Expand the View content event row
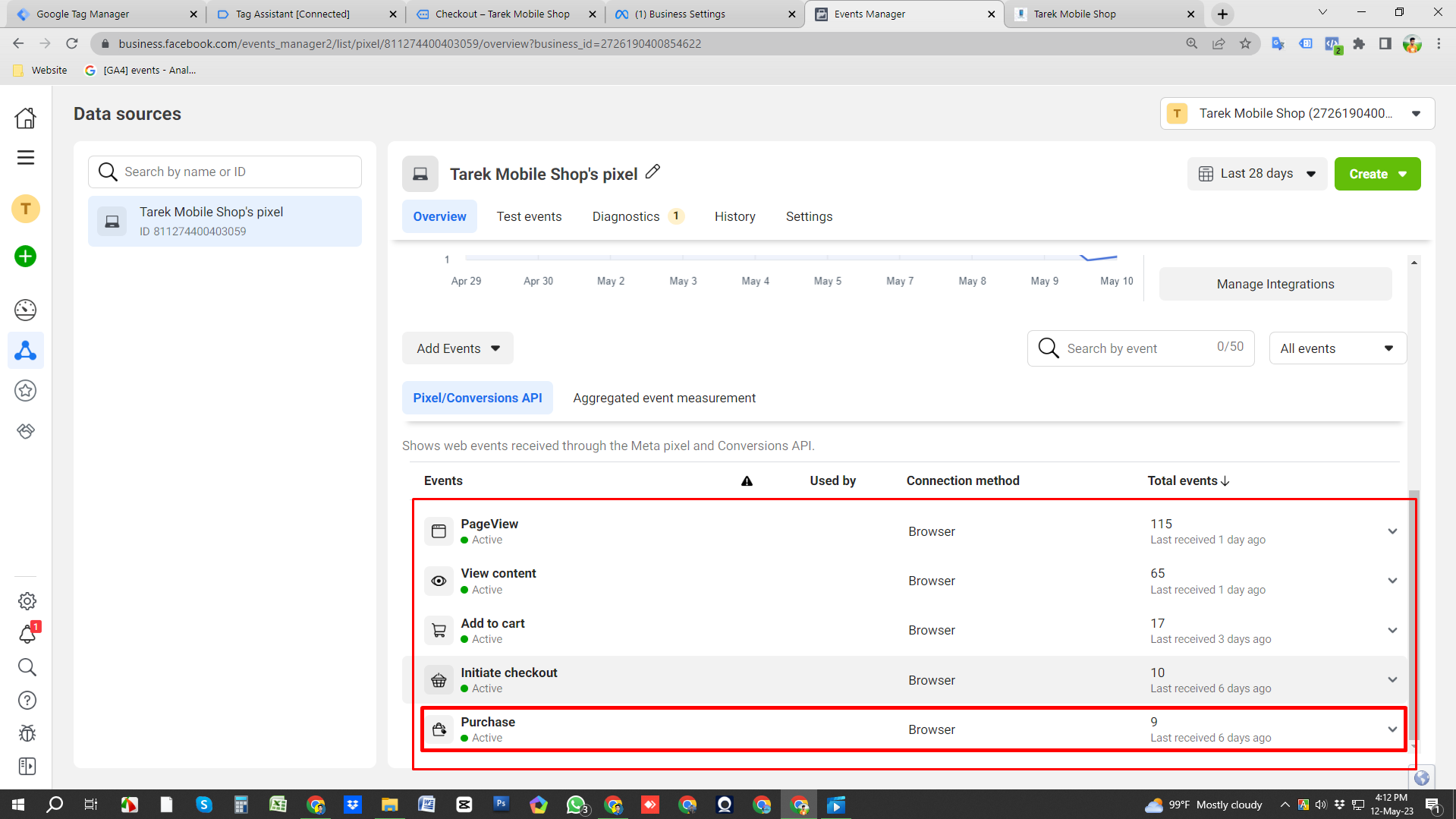 [x=1392, y=581]
